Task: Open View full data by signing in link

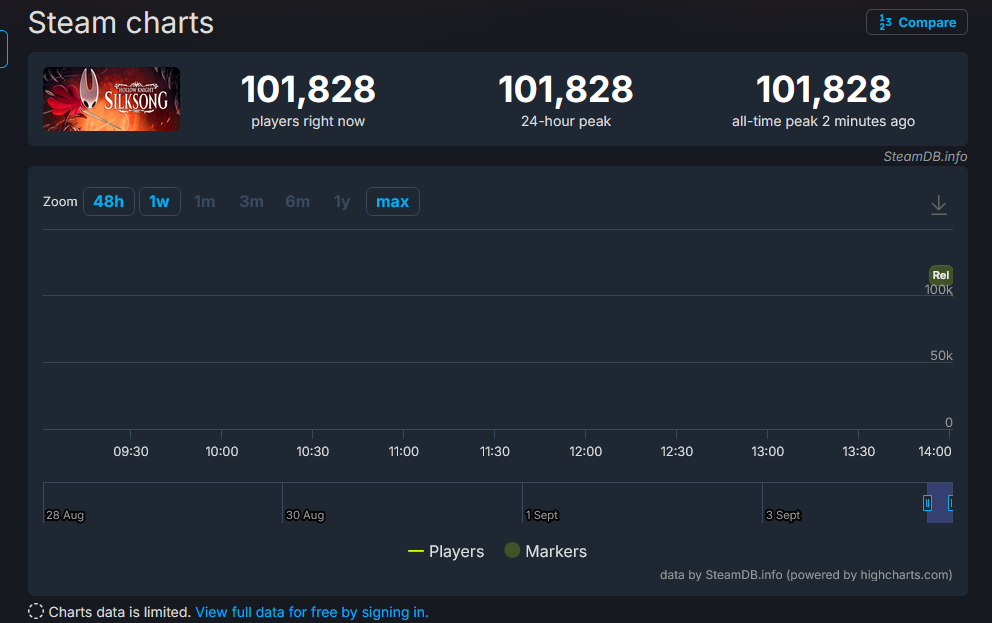Action: pos(312,612)
